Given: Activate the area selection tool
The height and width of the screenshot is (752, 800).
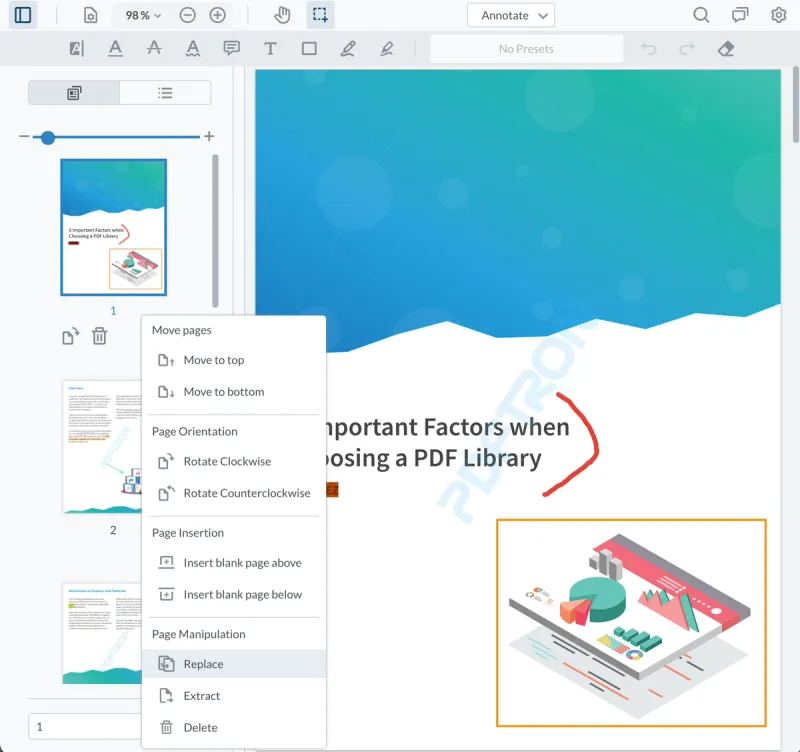Looking at the screenshot, I should (x=320, y=15).
